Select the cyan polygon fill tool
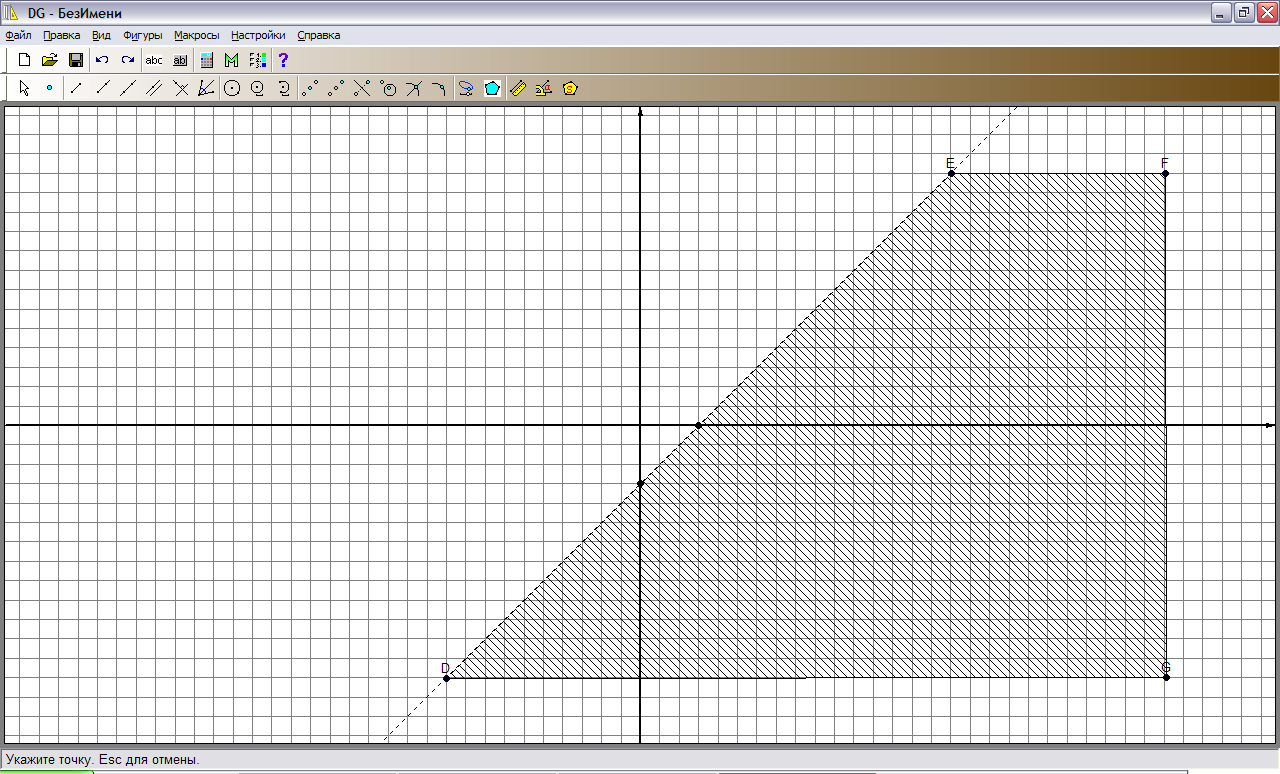The height and width of the screenshot is (774, 1280). [x=492, y=88]
